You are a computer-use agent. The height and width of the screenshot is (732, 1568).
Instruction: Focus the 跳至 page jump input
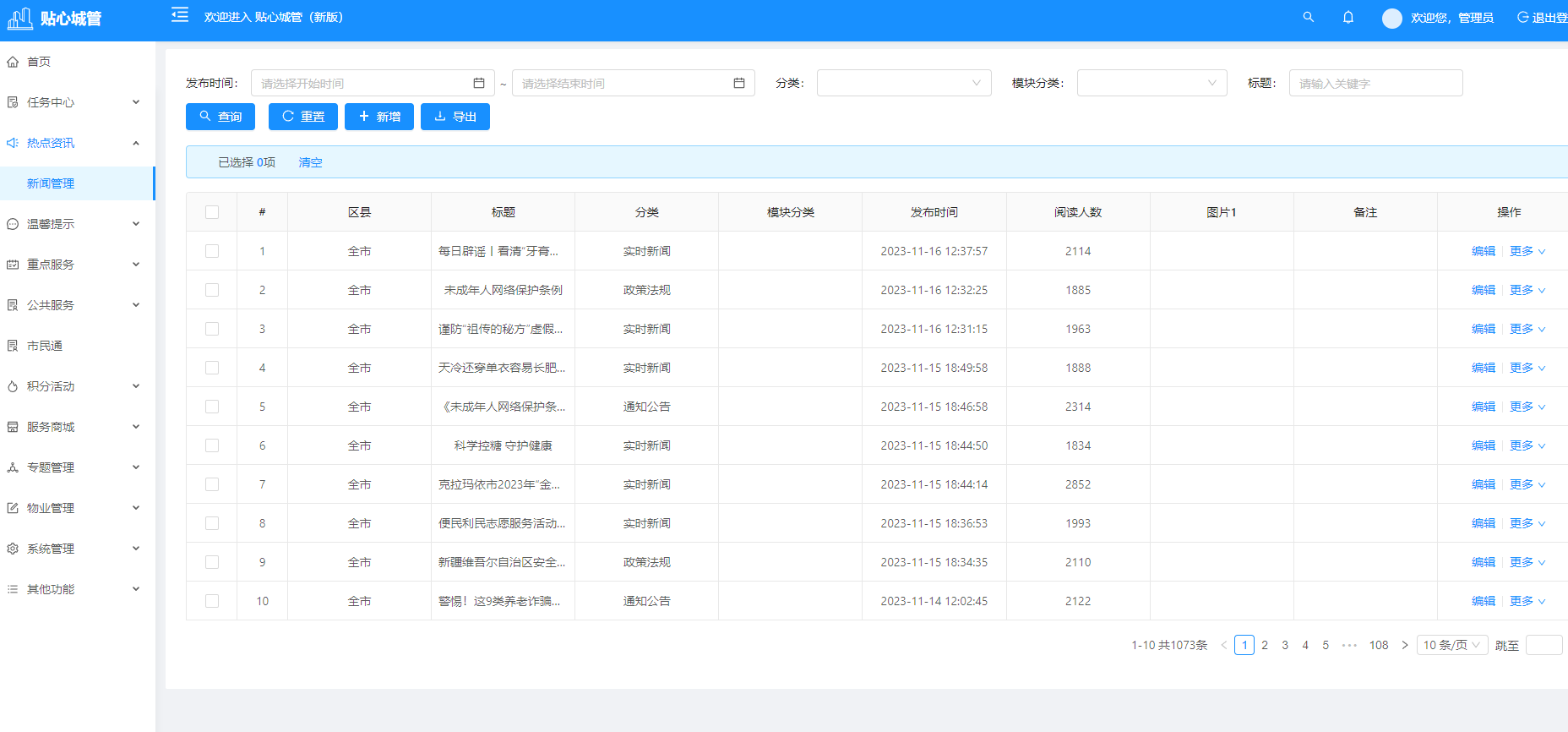tap(1543, 645)
